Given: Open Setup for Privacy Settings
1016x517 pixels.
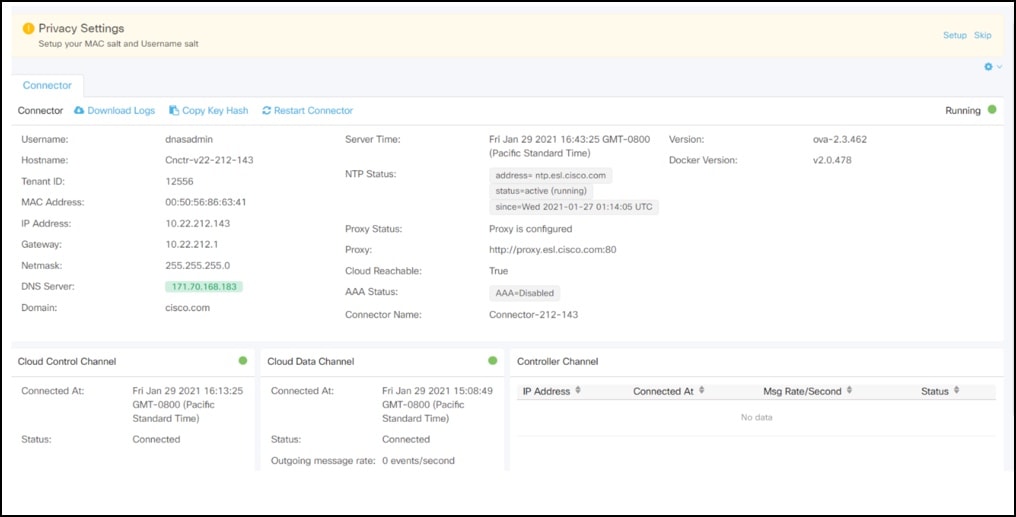Looking at the screenshot, I should click(954, 35).
